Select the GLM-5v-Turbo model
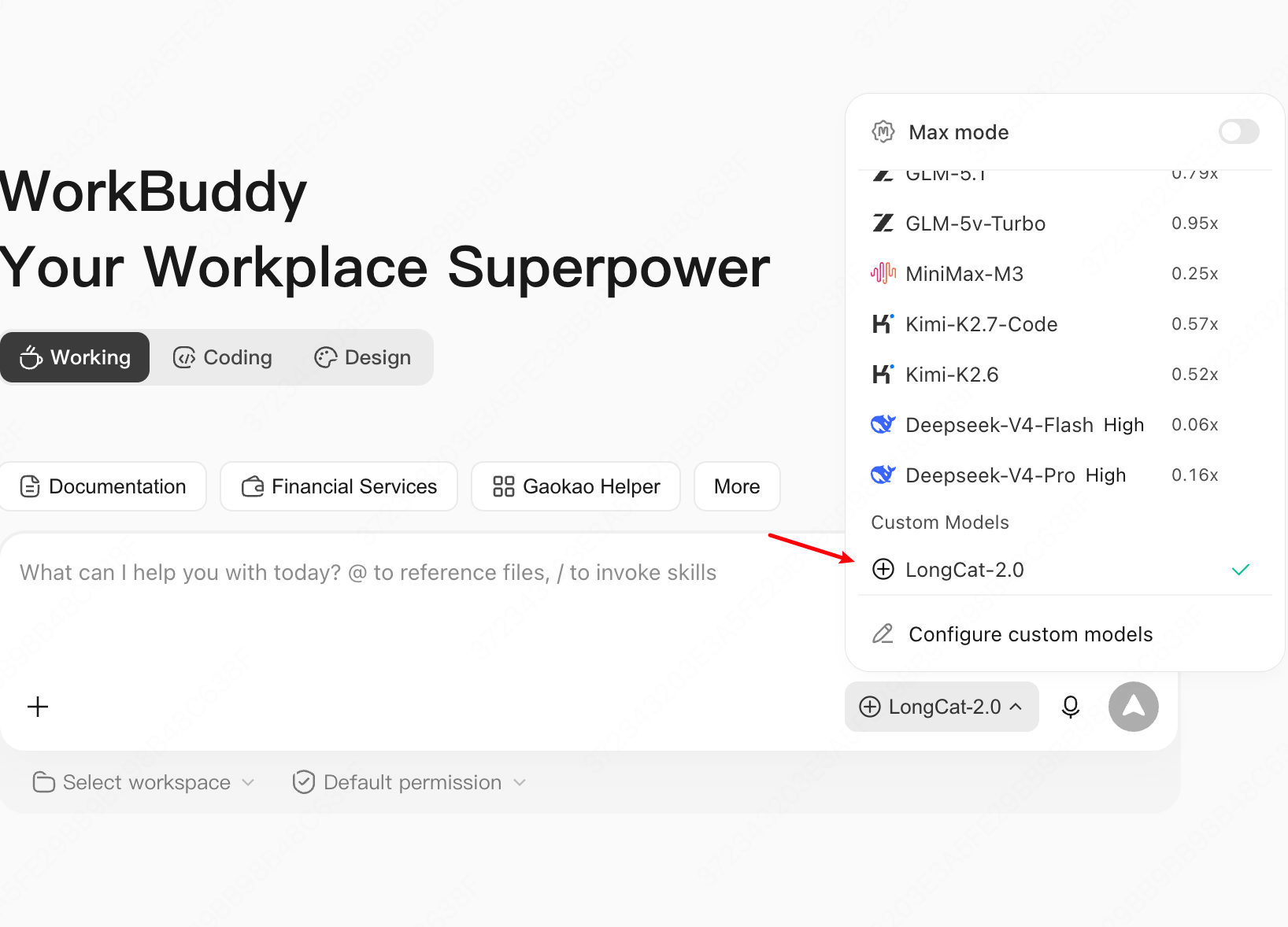This screenshot has width=1288, height=927. tap(1064, 223)
